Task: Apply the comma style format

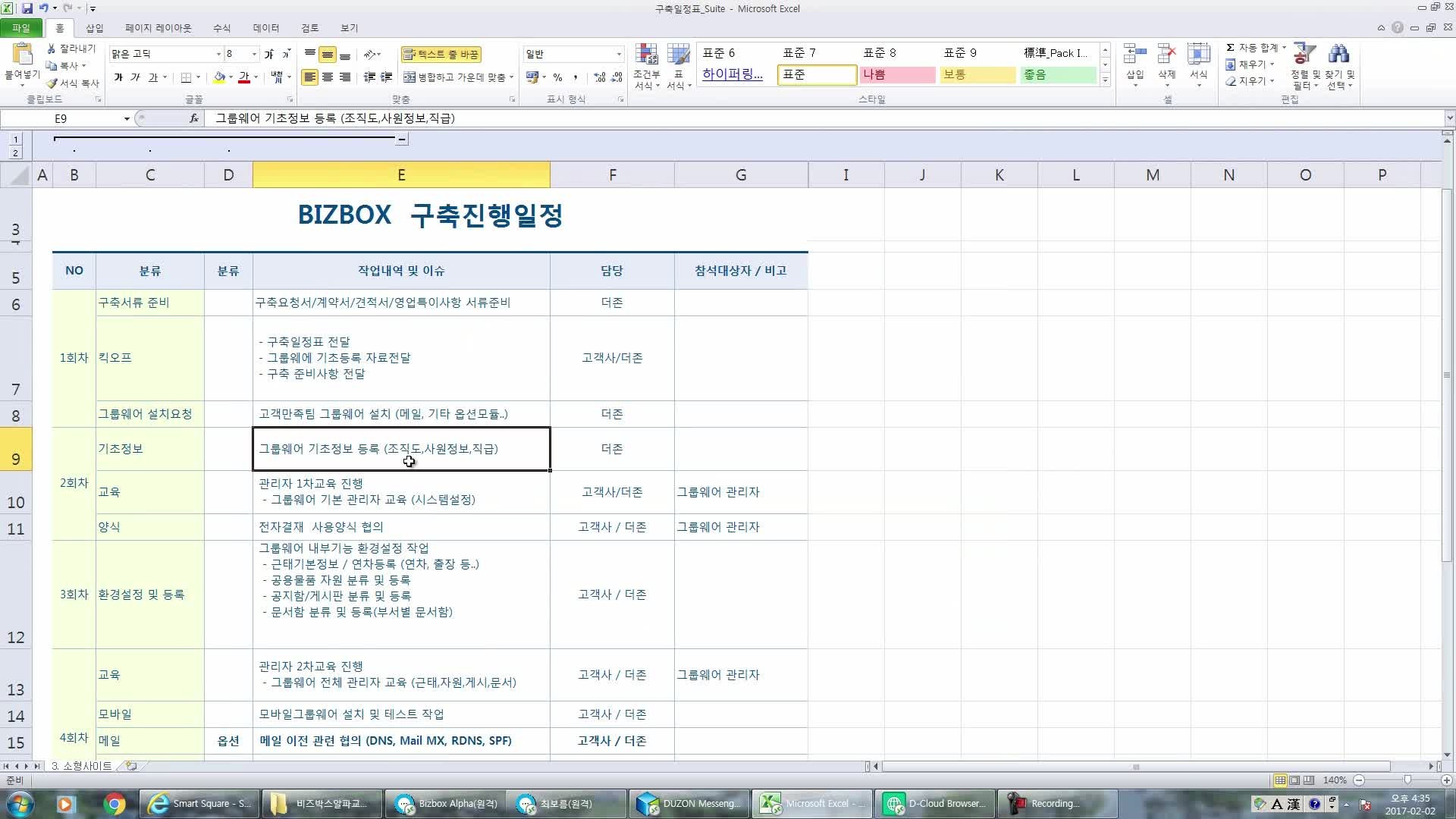Action: 576,77
